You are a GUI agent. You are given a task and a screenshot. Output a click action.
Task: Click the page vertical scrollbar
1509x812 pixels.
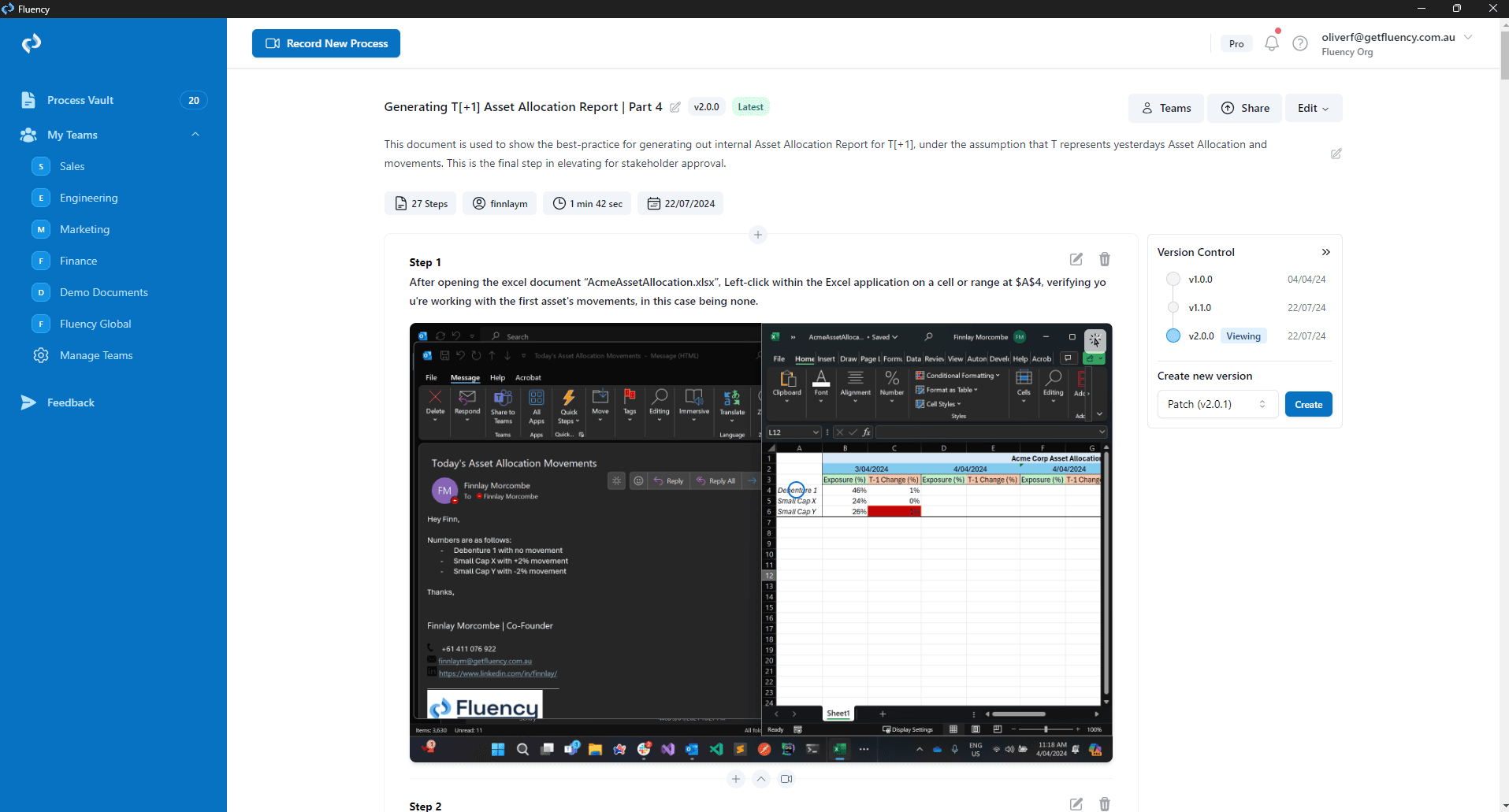click(x=1503, y=55)
